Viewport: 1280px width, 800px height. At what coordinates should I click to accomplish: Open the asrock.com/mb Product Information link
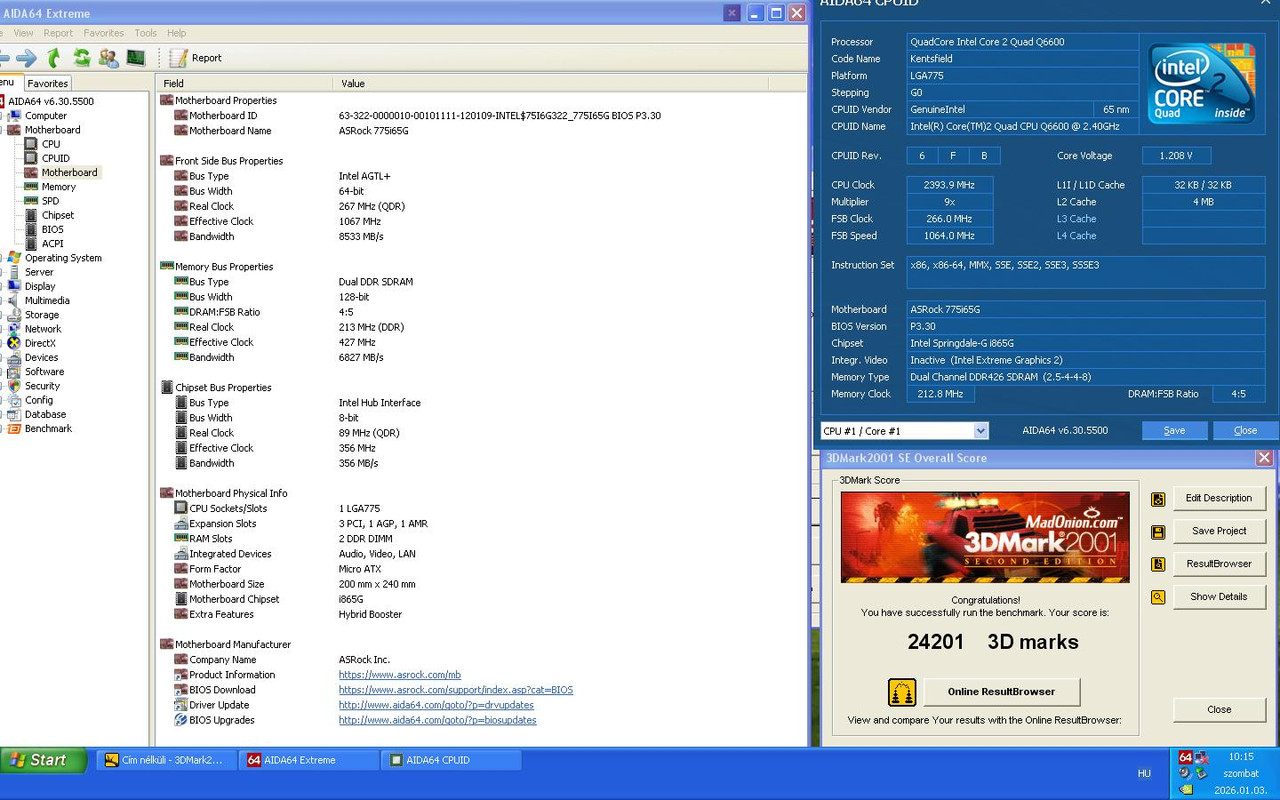(x=399, y=675)
